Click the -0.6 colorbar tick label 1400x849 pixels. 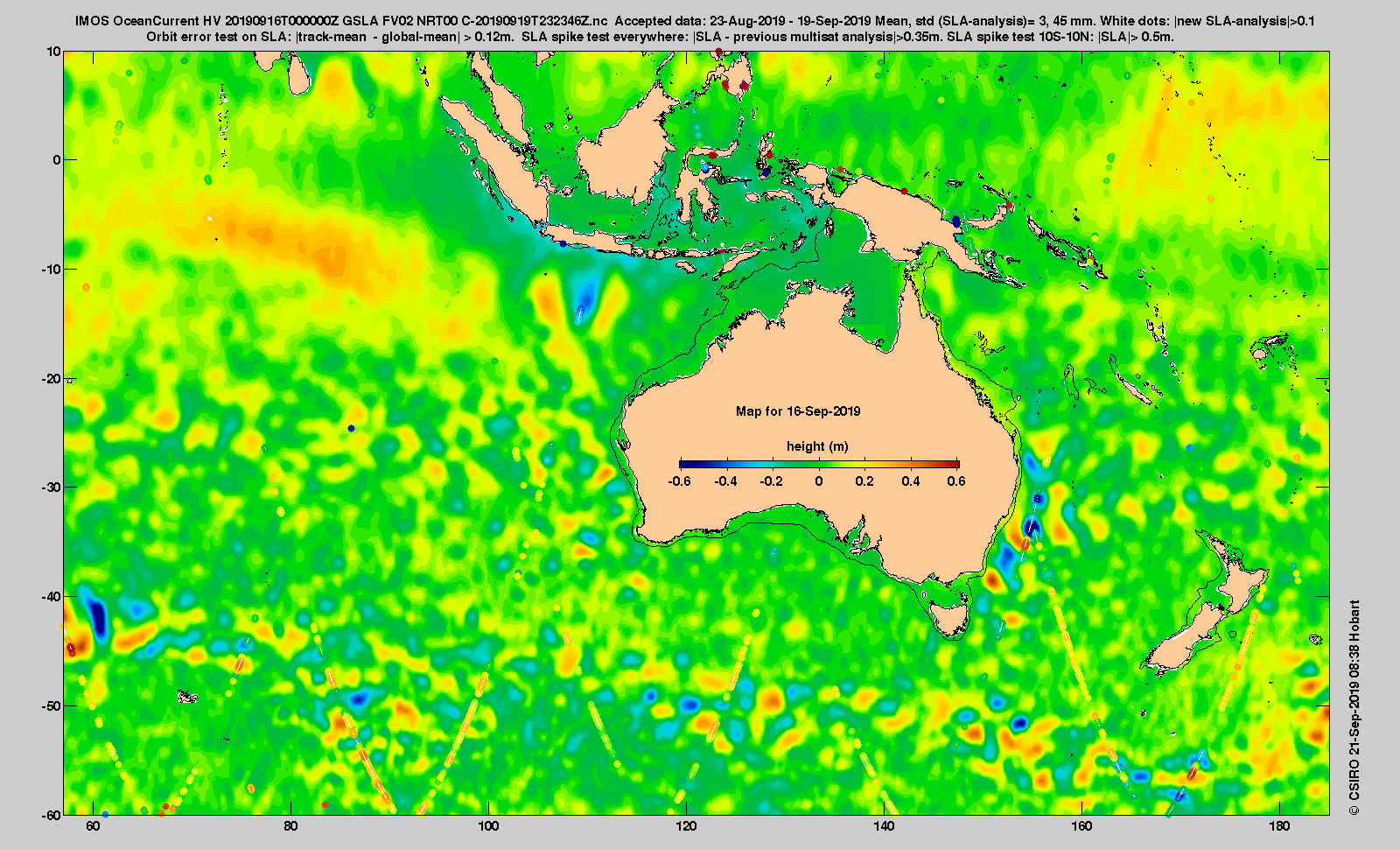pyautogui.click(x=680, y=481)
